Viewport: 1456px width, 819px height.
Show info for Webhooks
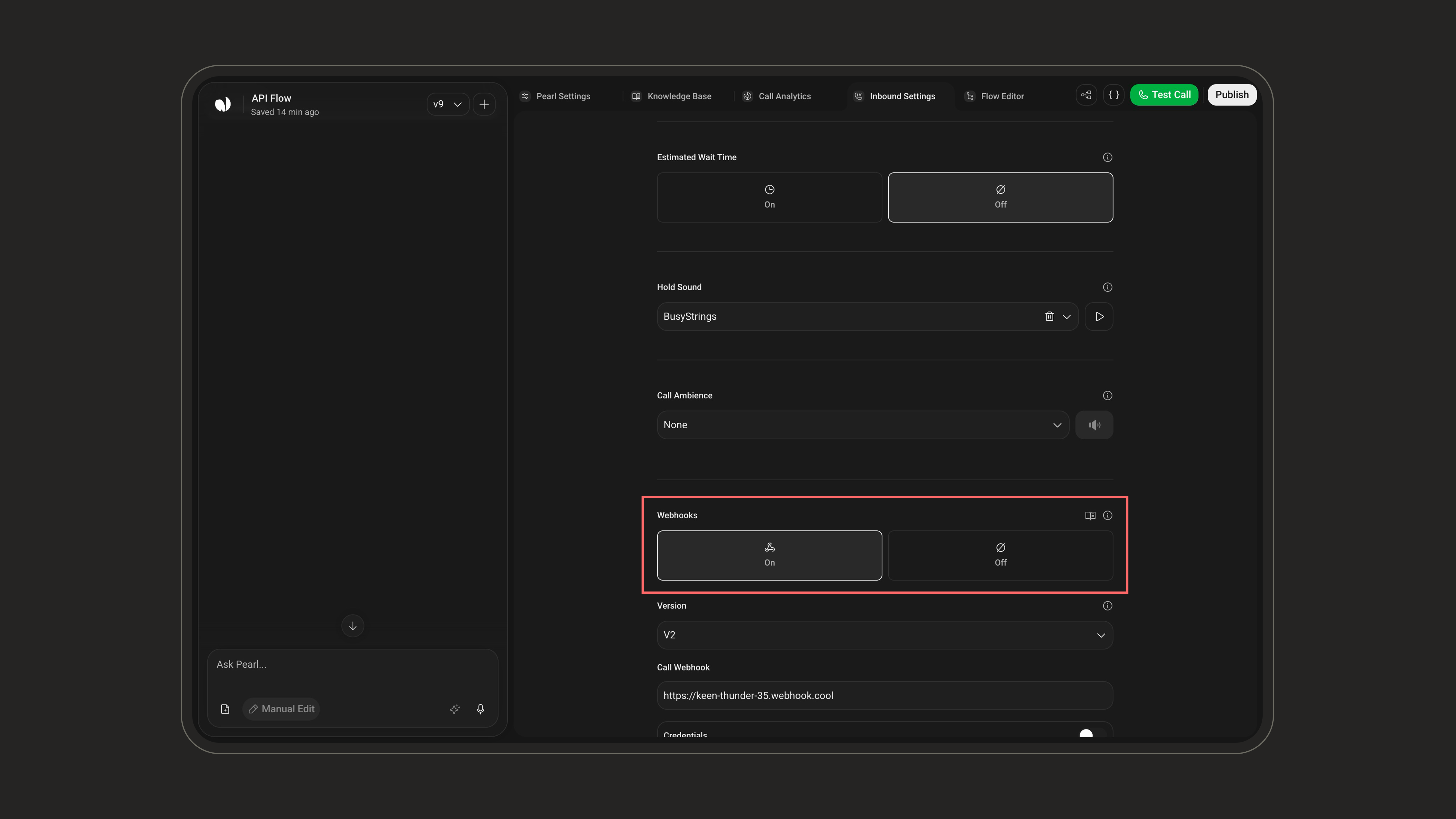click(1107, 516)
